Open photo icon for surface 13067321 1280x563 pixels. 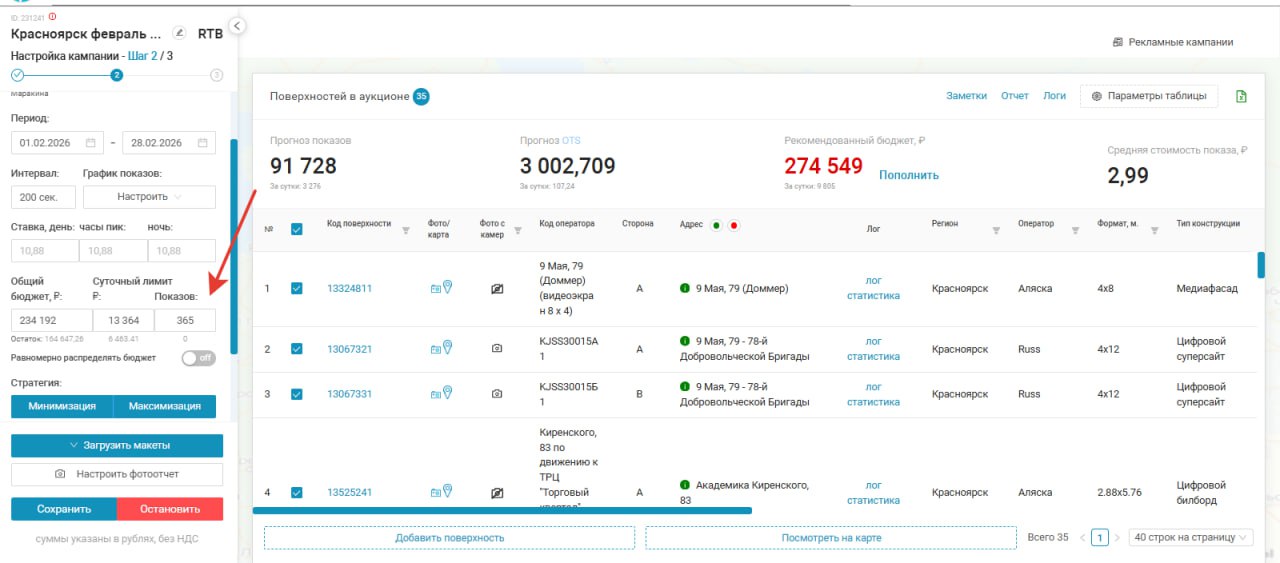click(x=435, y=350)
